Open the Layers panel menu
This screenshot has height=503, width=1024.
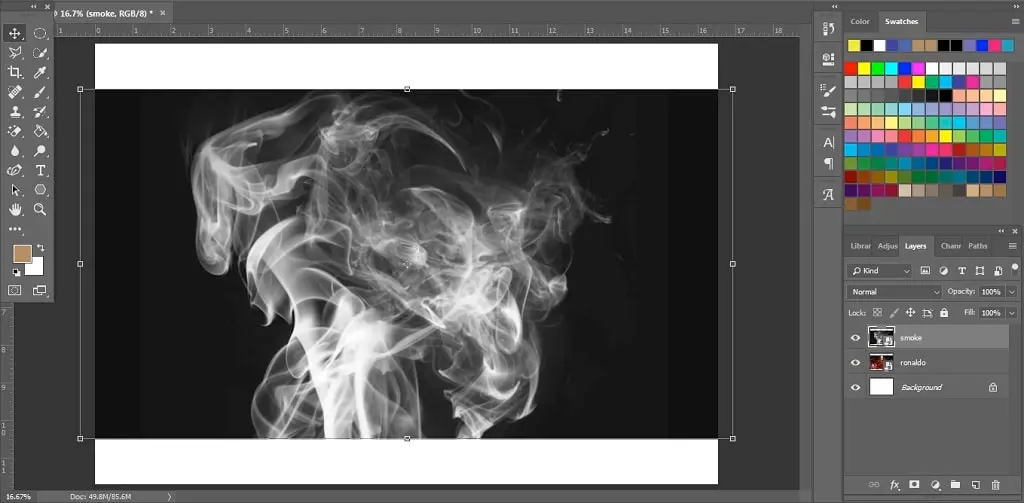tap(1013, 246)
